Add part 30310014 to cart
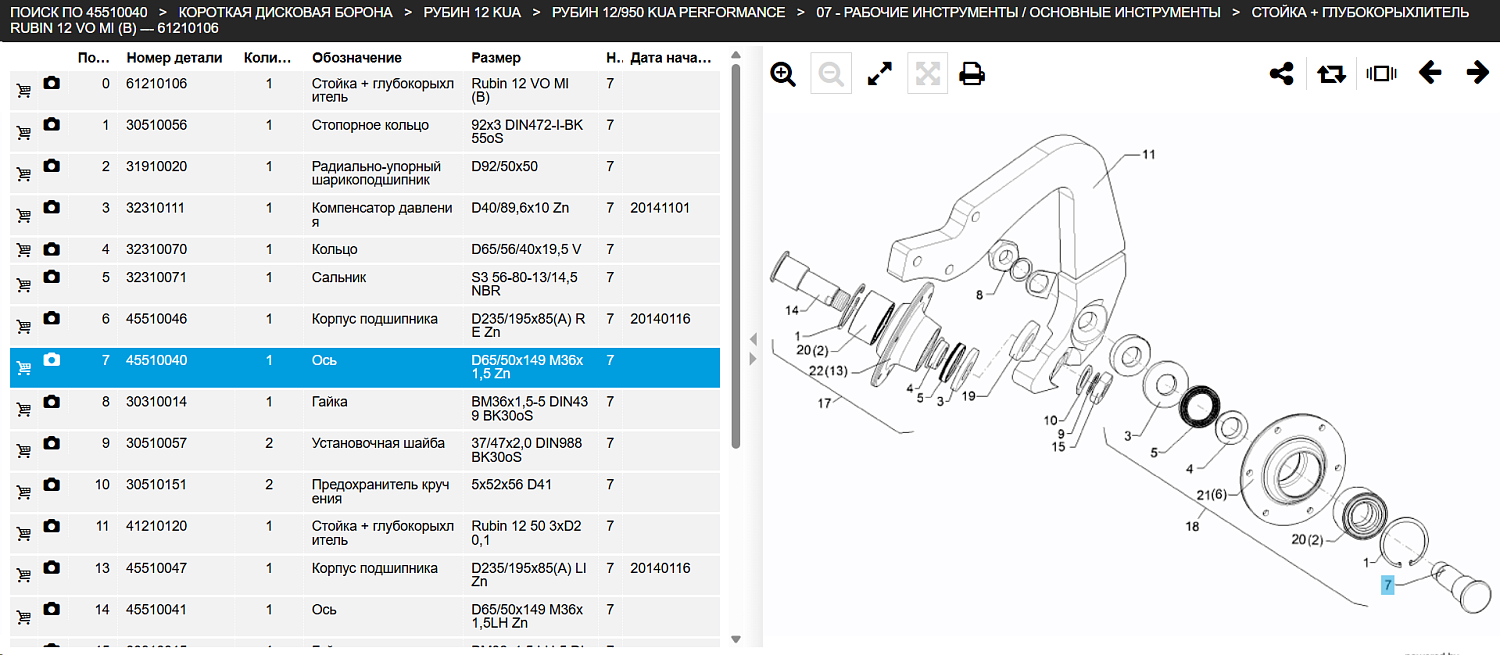1500x655 pixels. [x=23, y=409]
